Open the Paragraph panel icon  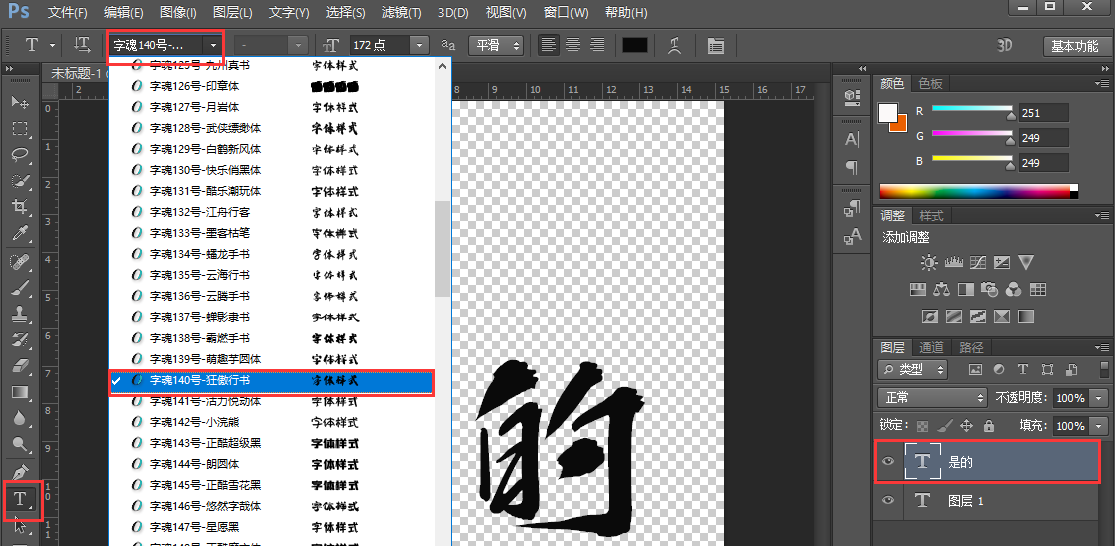pyautogui.click(x=852, y=168)
